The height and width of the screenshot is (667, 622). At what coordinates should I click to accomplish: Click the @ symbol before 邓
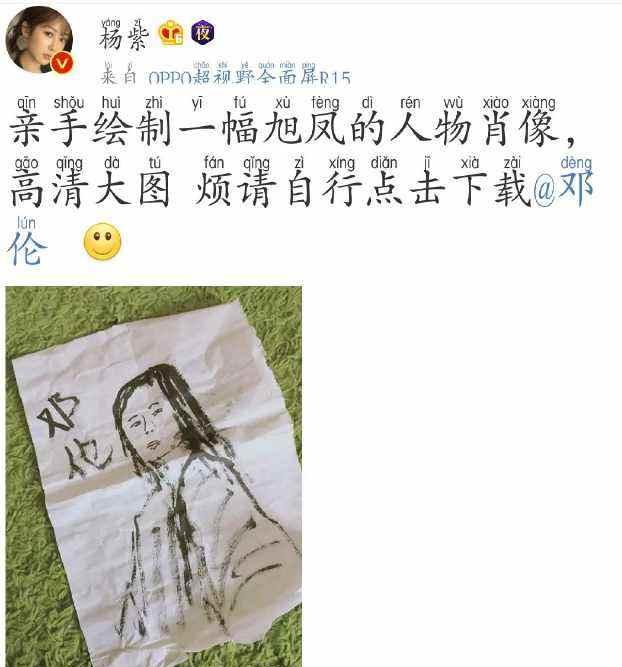(544, 191)
